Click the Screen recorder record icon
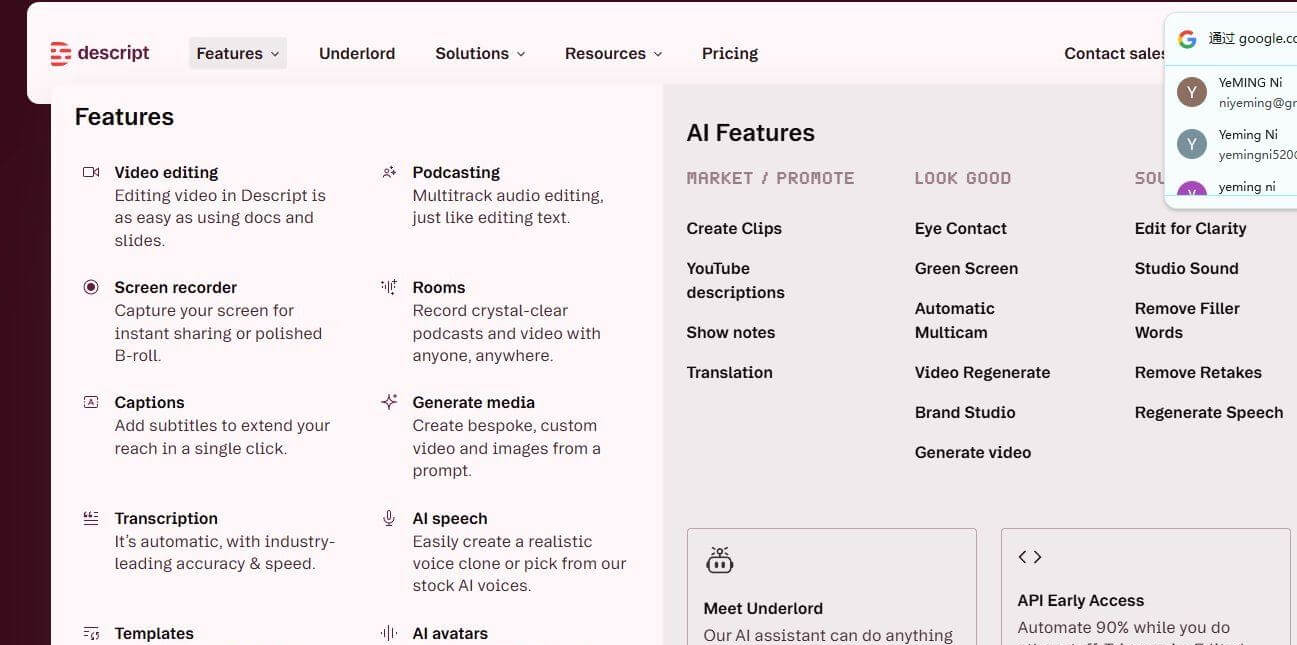This screenshot has height=645, width=1297. click(x=91, y=287)
